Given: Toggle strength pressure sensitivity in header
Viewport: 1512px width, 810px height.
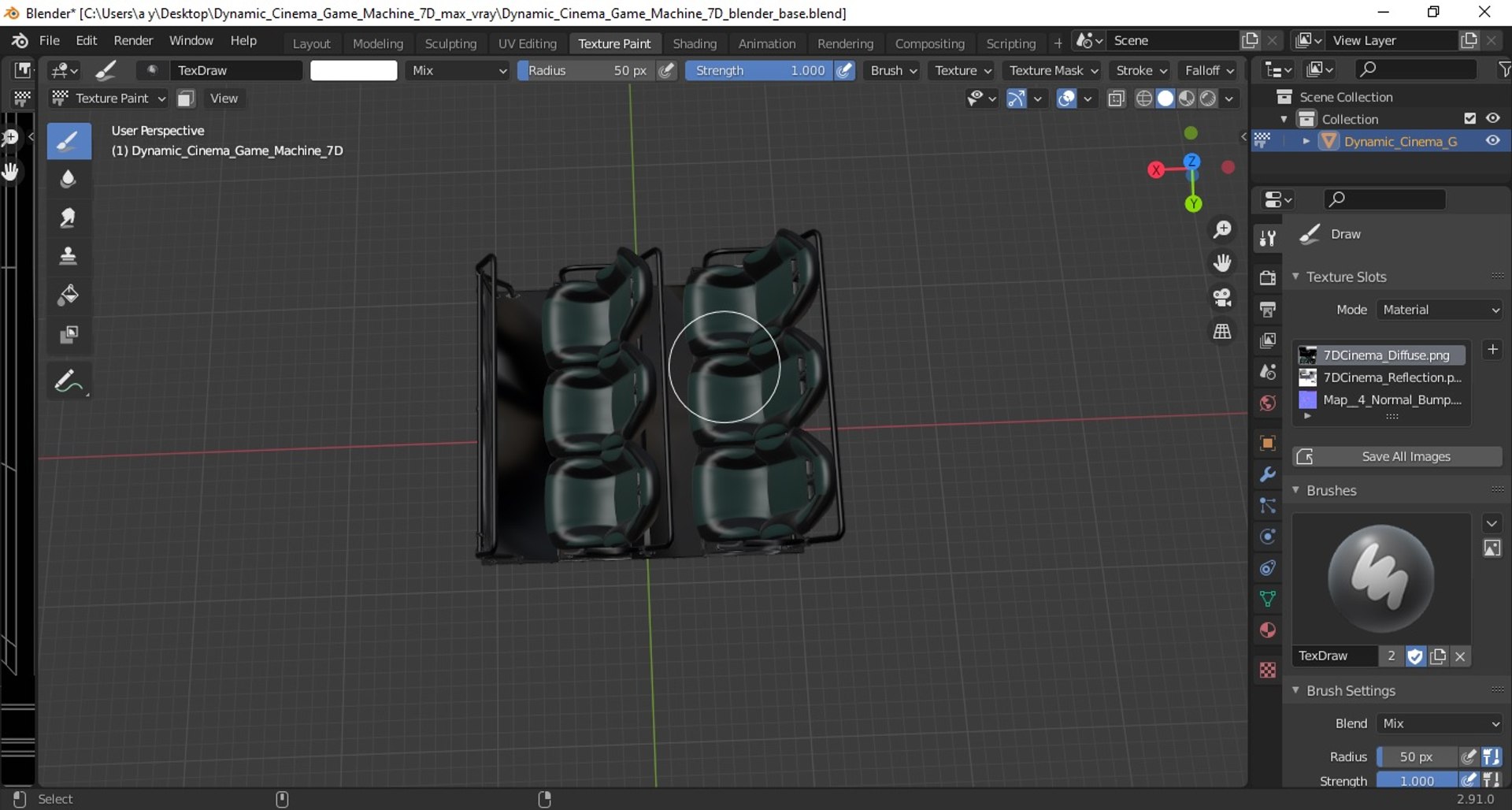Looking at the screenshot, I should click(844, 70).
